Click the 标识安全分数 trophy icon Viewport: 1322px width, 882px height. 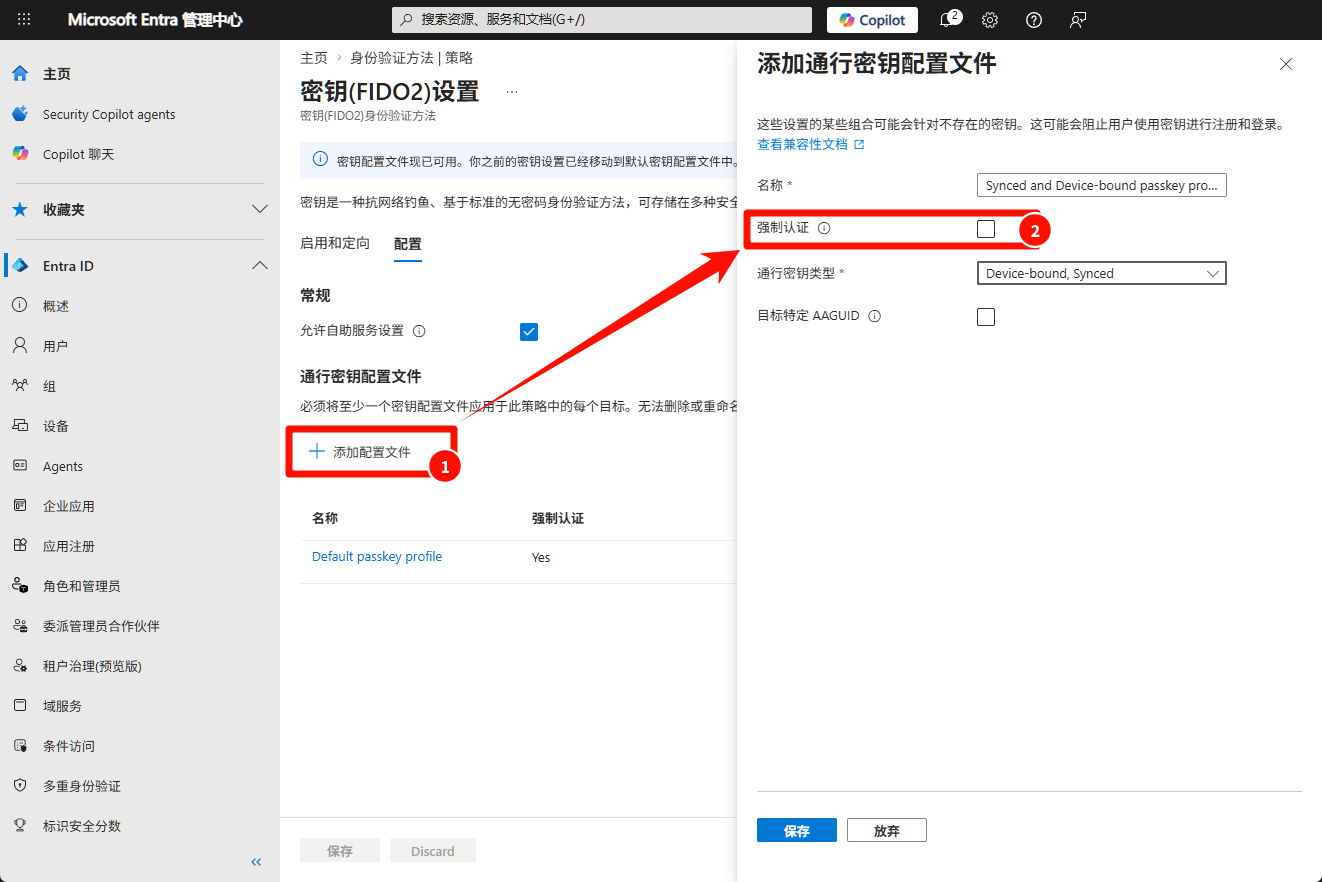pyautogui.click(x=20, y=826)
